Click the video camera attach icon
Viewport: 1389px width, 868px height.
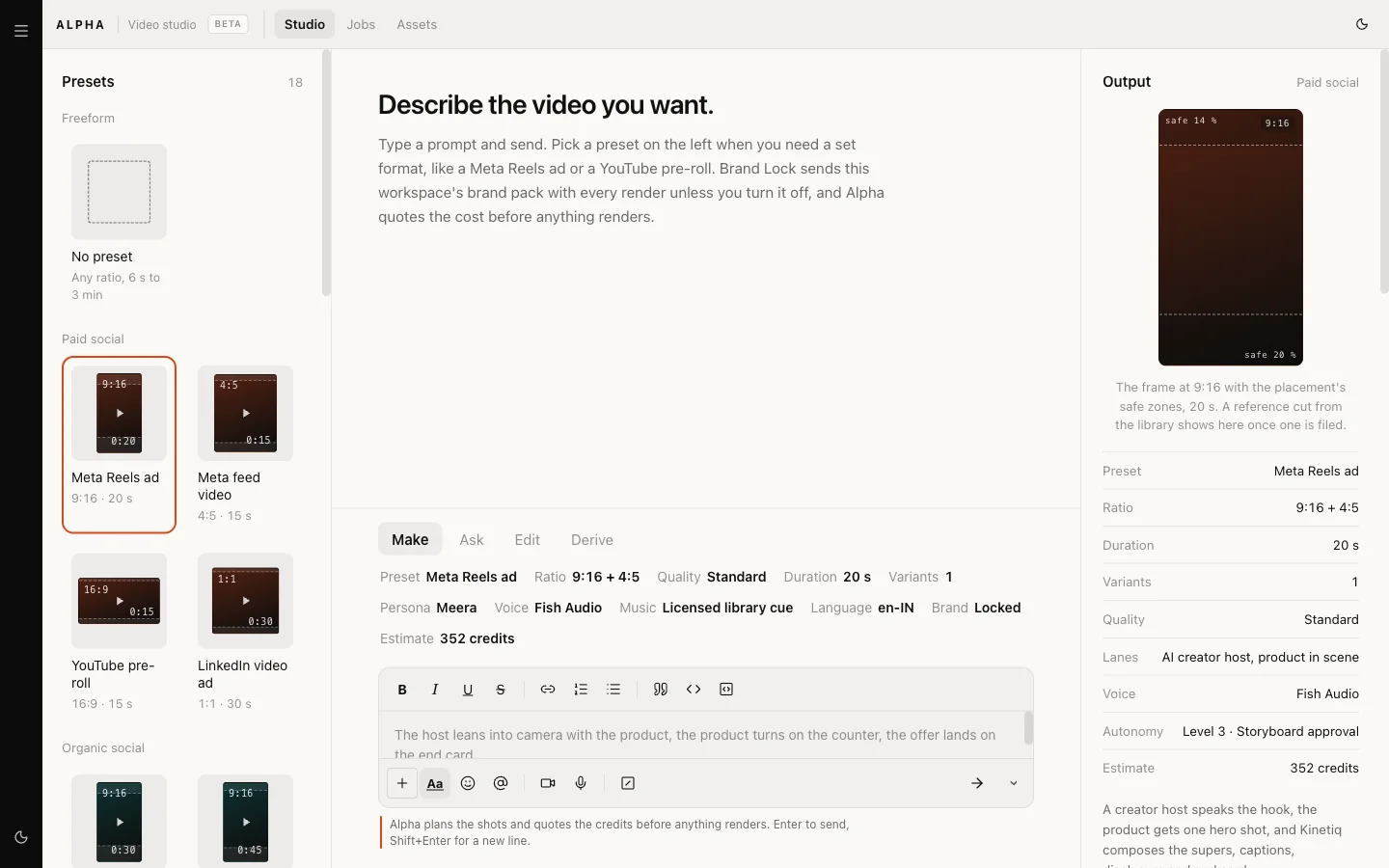548,783
